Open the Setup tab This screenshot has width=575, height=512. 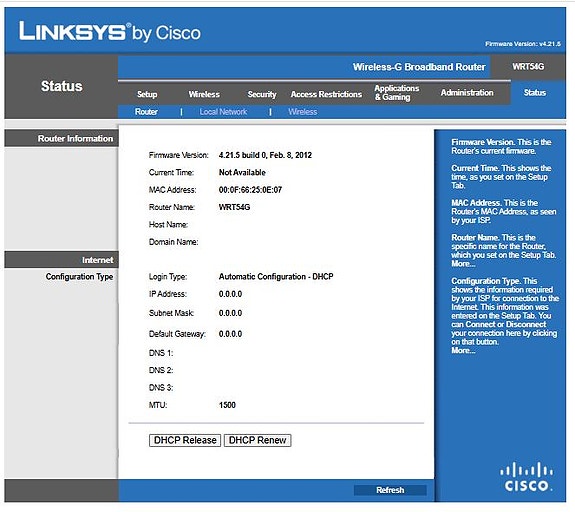point(147,94)
